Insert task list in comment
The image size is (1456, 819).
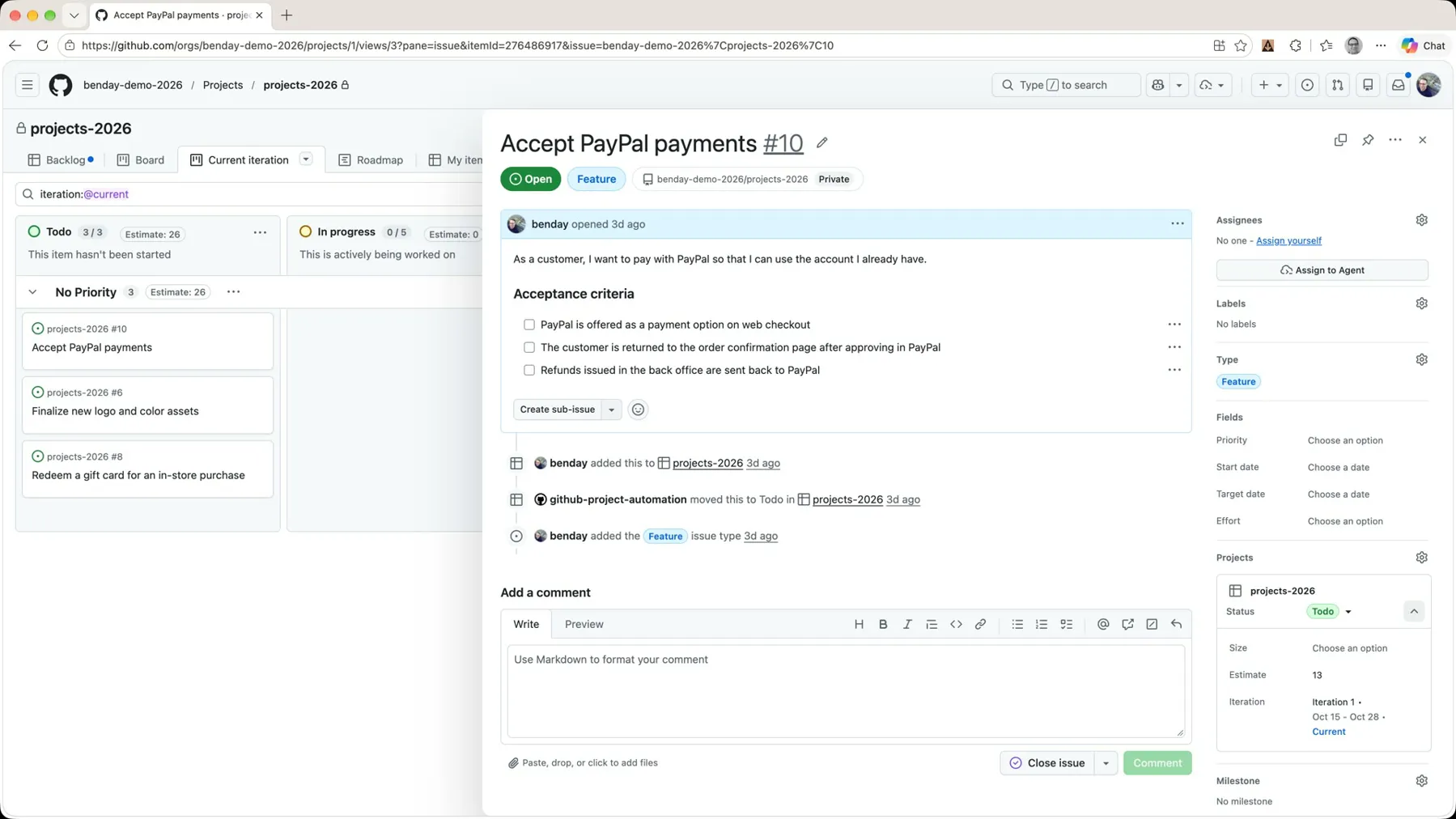[1067, 624]
